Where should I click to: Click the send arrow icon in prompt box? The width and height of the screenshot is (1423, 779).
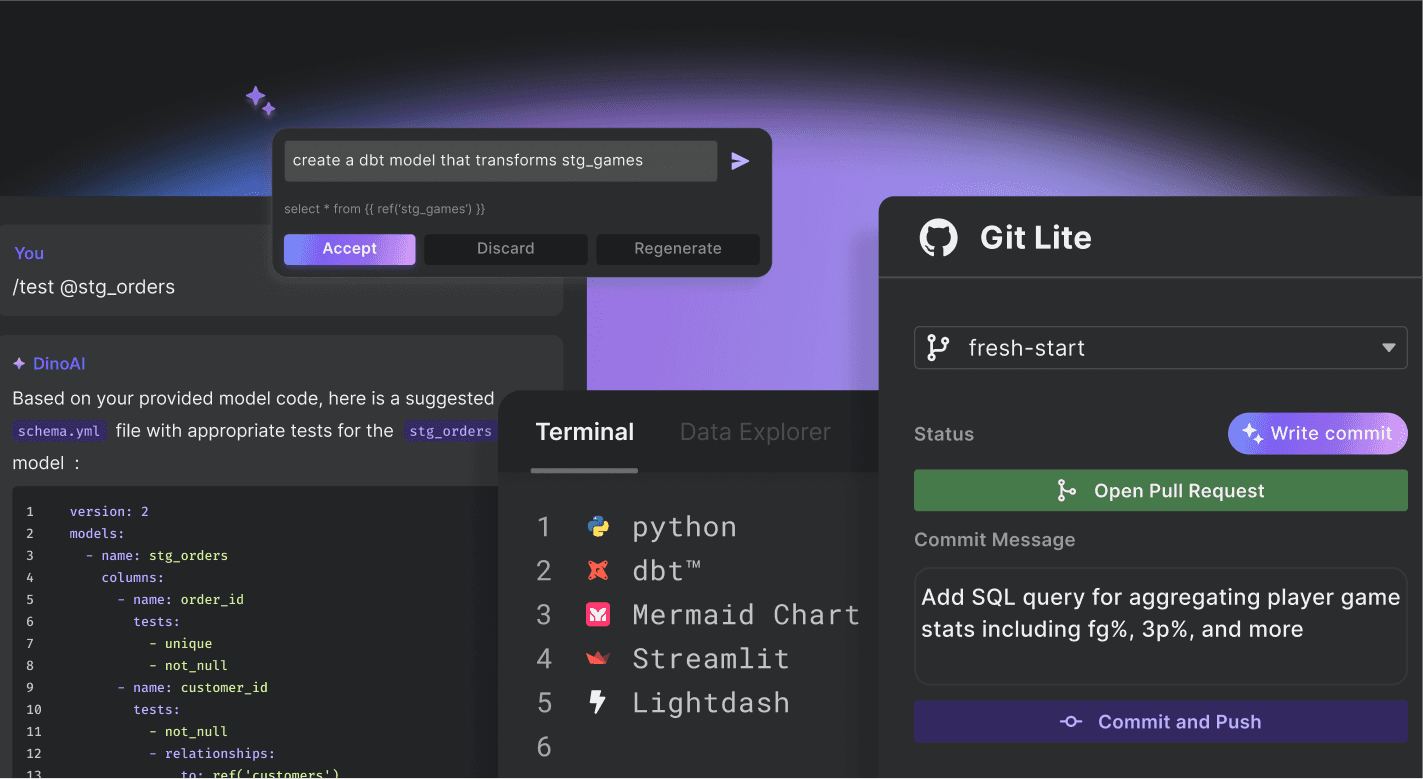740,161
